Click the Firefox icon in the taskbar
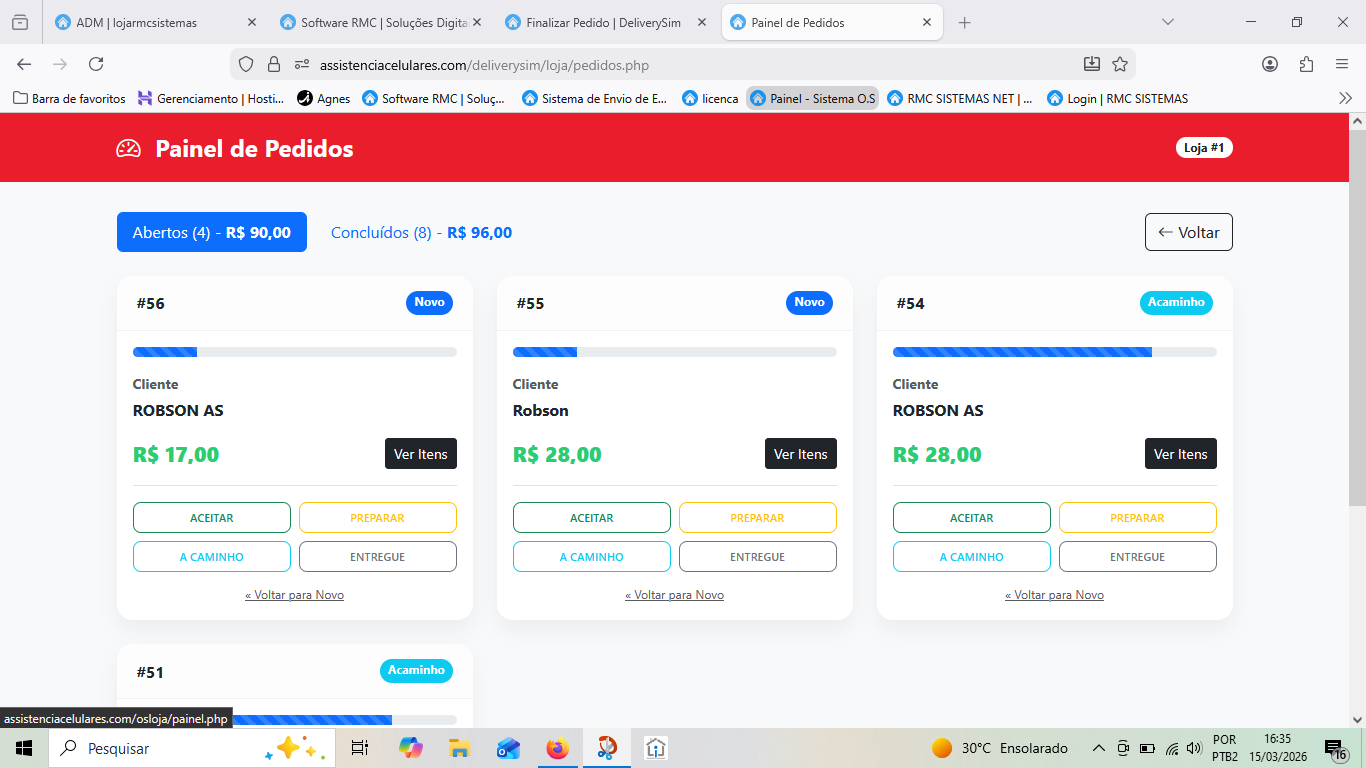 click(x=557, y=748)
